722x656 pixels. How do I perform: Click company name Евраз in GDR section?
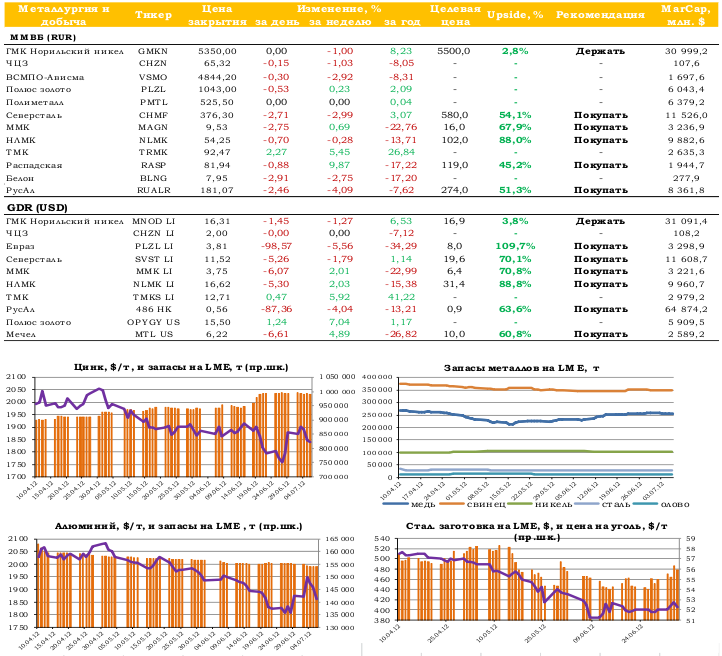20,246
